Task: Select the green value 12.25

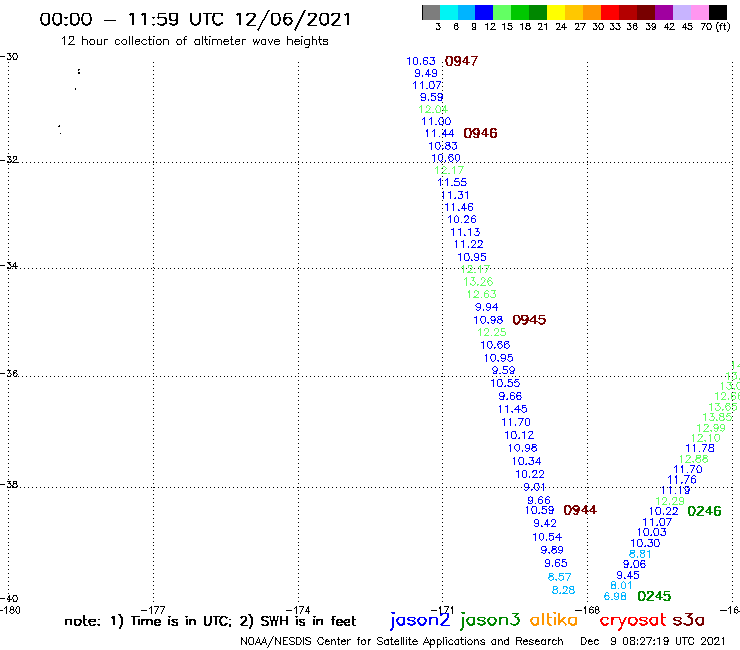Action: coord(491,332)
